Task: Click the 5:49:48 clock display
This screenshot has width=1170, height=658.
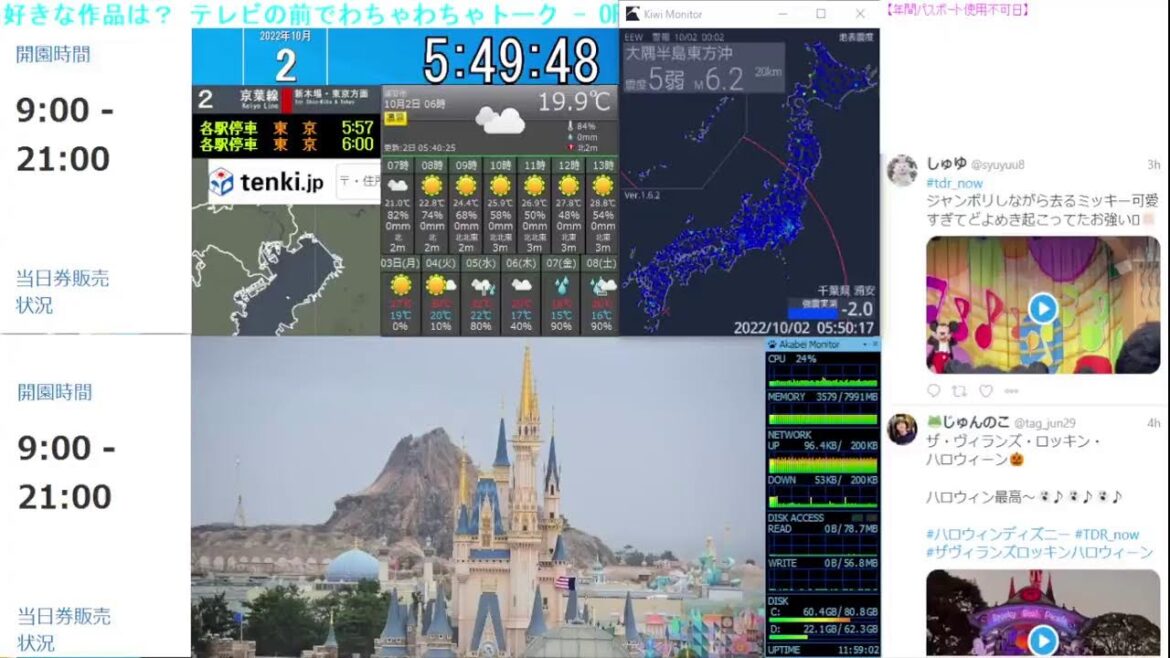Action: (x=510, y=60)
